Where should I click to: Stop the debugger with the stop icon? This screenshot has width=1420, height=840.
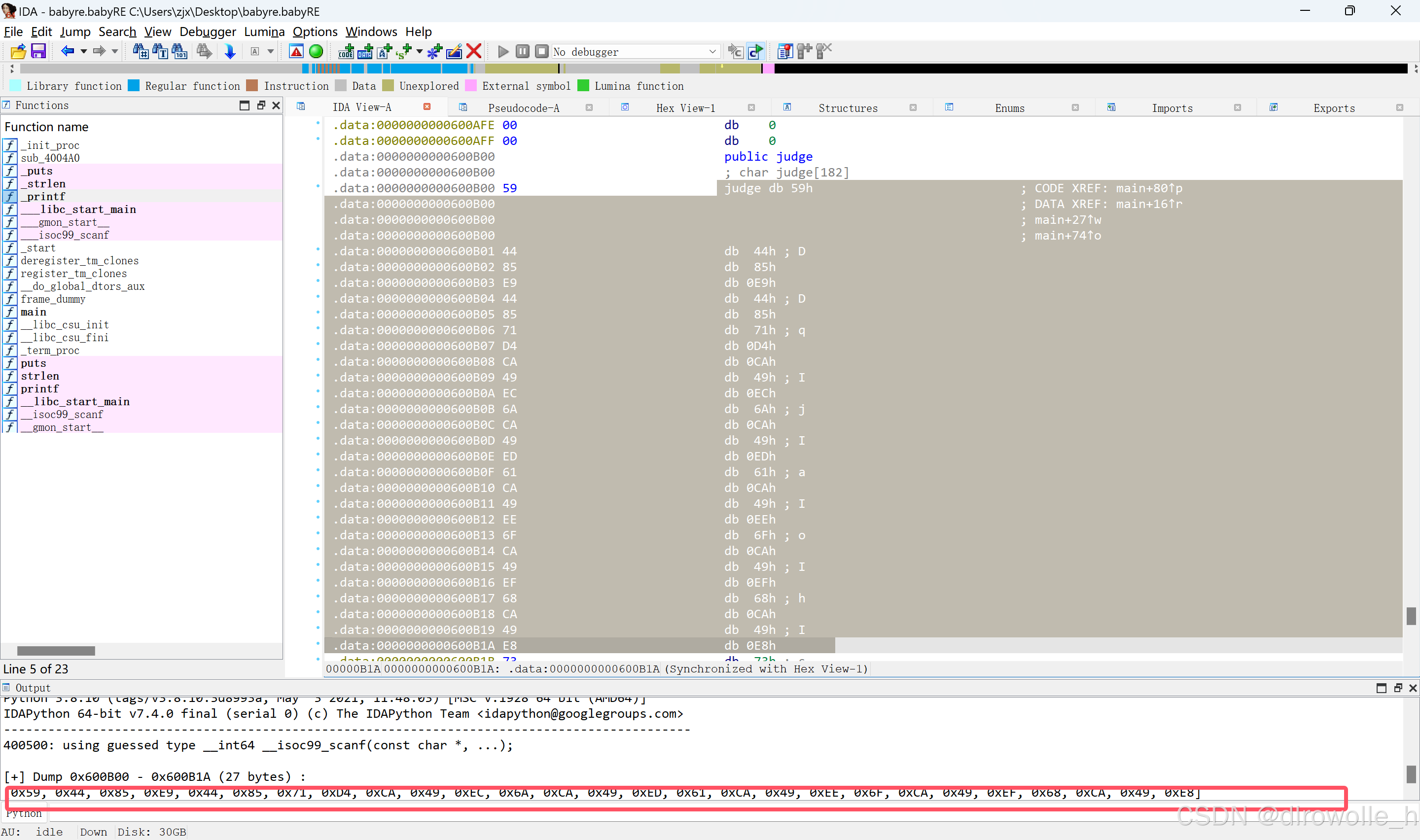click(x=541, y=51)
